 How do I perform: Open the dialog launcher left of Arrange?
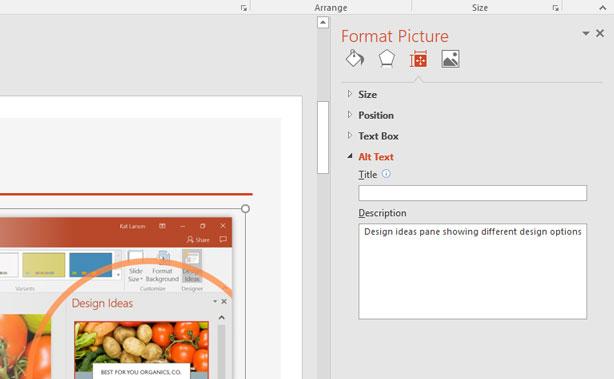coord(244,8)
